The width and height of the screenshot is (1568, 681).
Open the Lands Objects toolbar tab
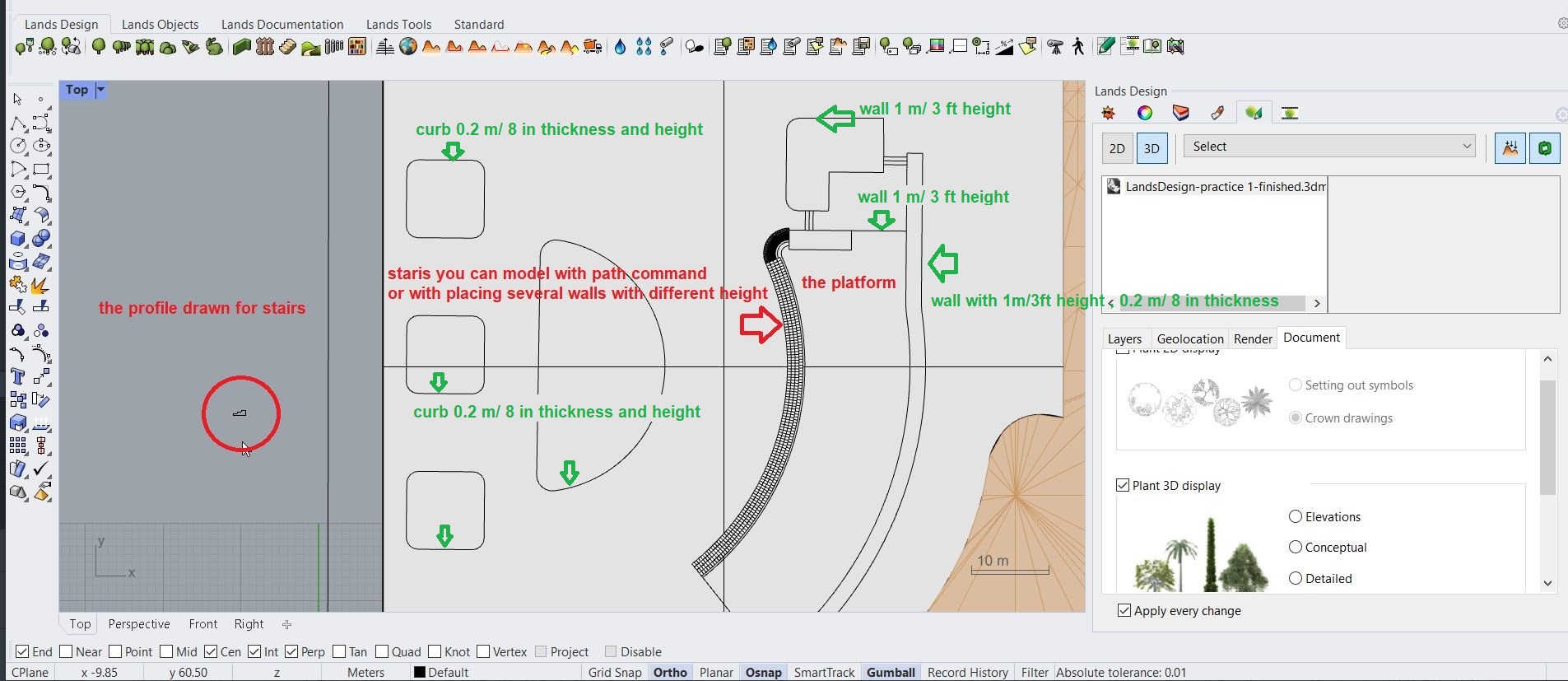160,24
